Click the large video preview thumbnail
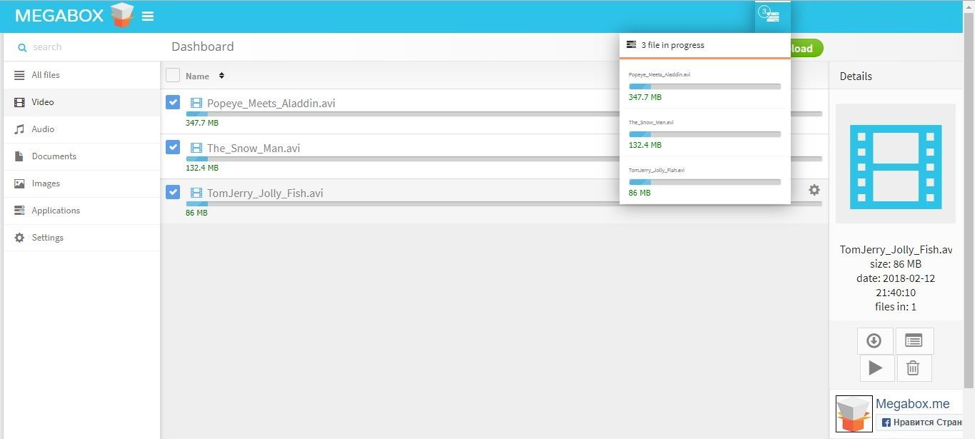975x439 pixels. click(x=895, y=164)
